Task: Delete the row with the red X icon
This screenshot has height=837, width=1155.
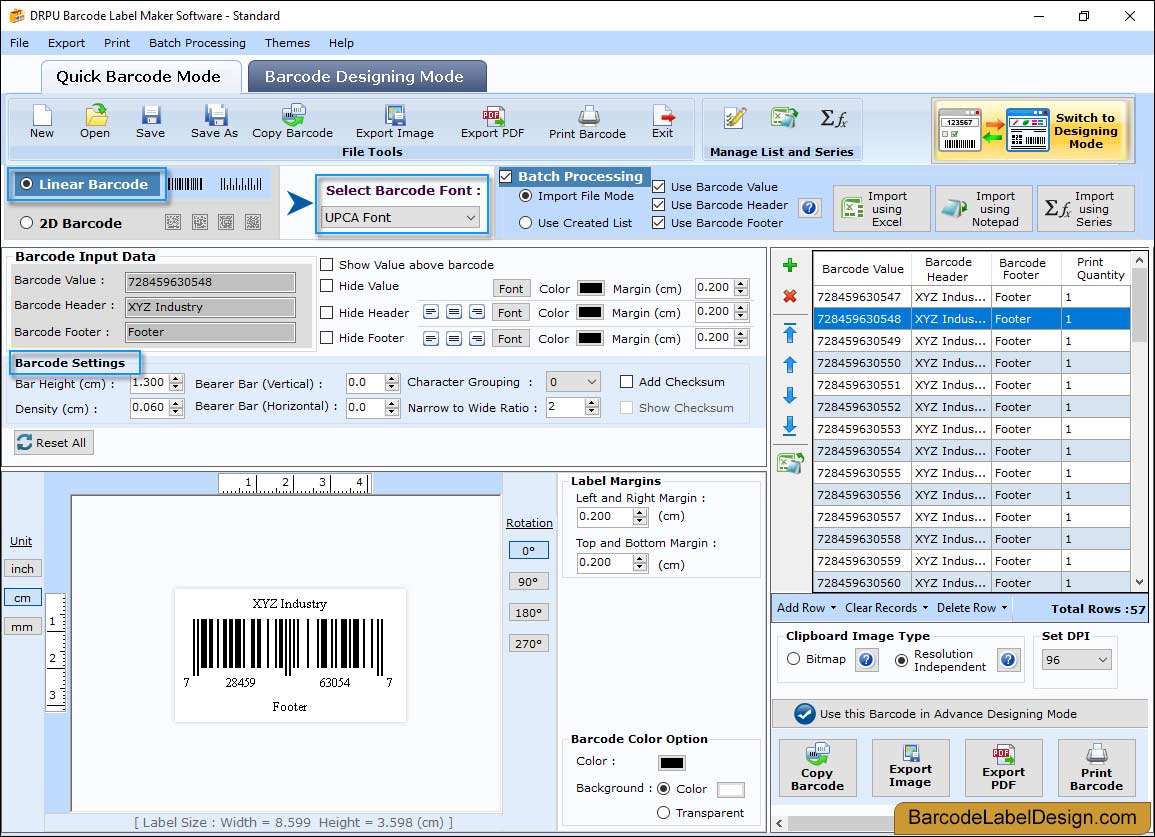Action: pyautogui.click(x=790, y=296)
